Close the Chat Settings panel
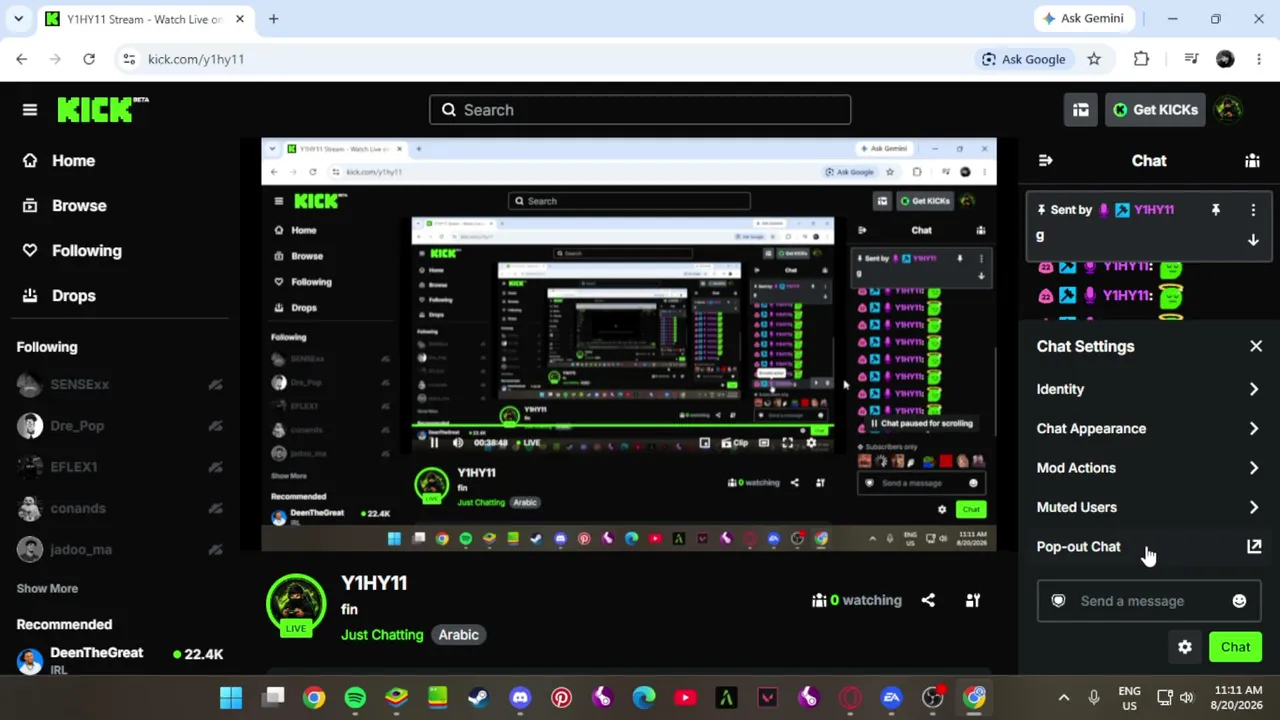This screenshot has width=1280, height=720. (x=1256, y=346)
